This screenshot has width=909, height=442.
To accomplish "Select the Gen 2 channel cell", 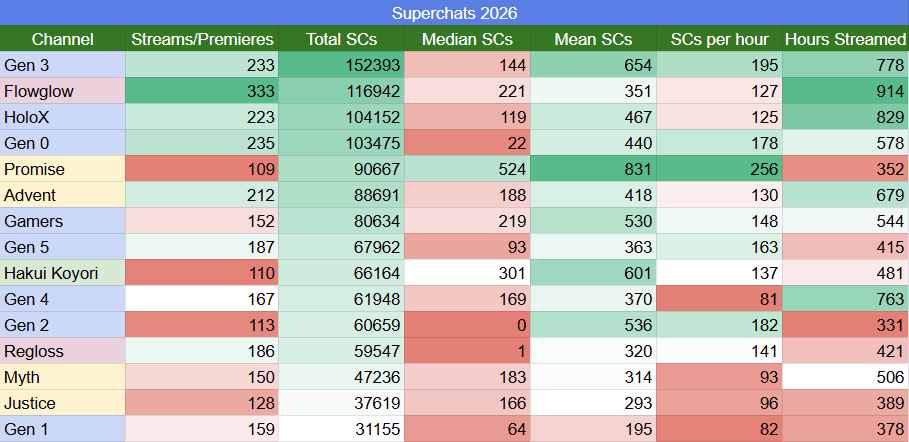I will click(63, 325).
